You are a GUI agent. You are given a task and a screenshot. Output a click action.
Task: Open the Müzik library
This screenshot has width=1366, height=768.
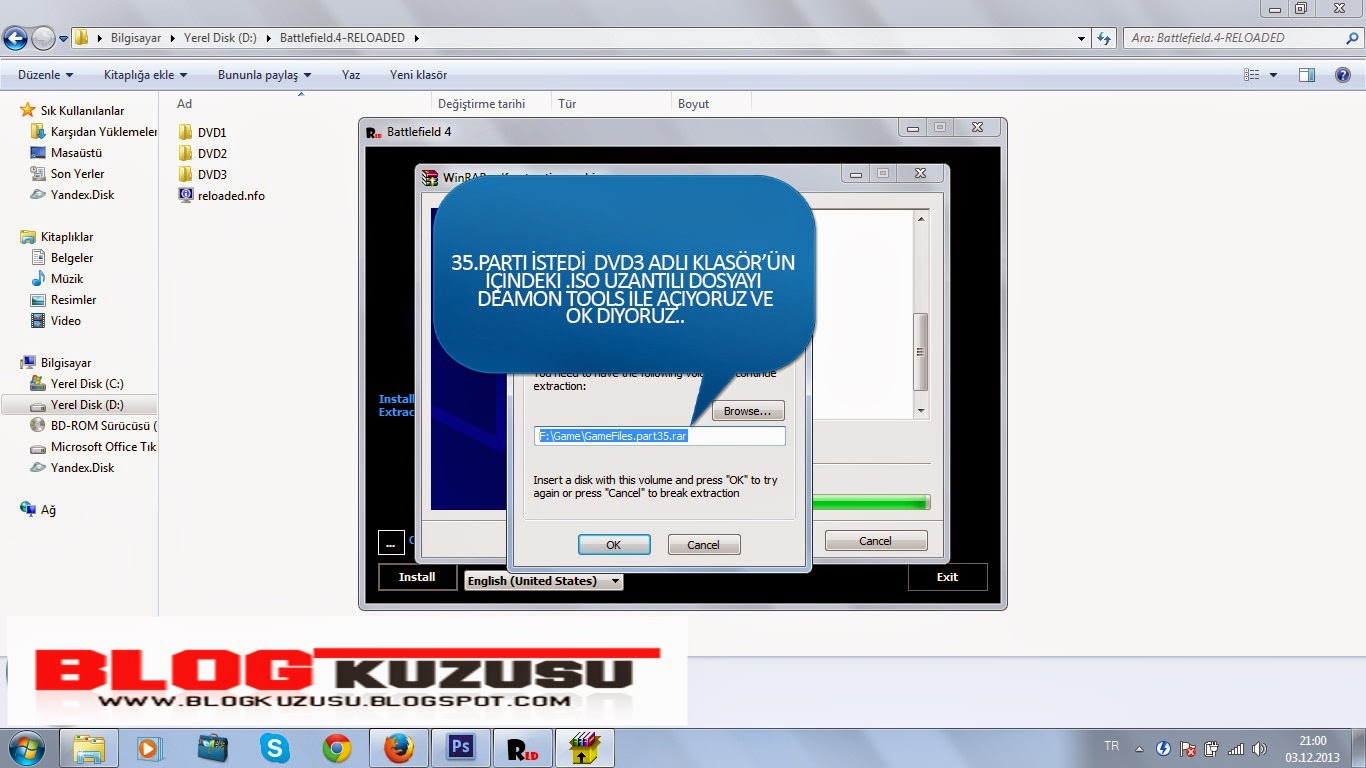tap(67, 279)
